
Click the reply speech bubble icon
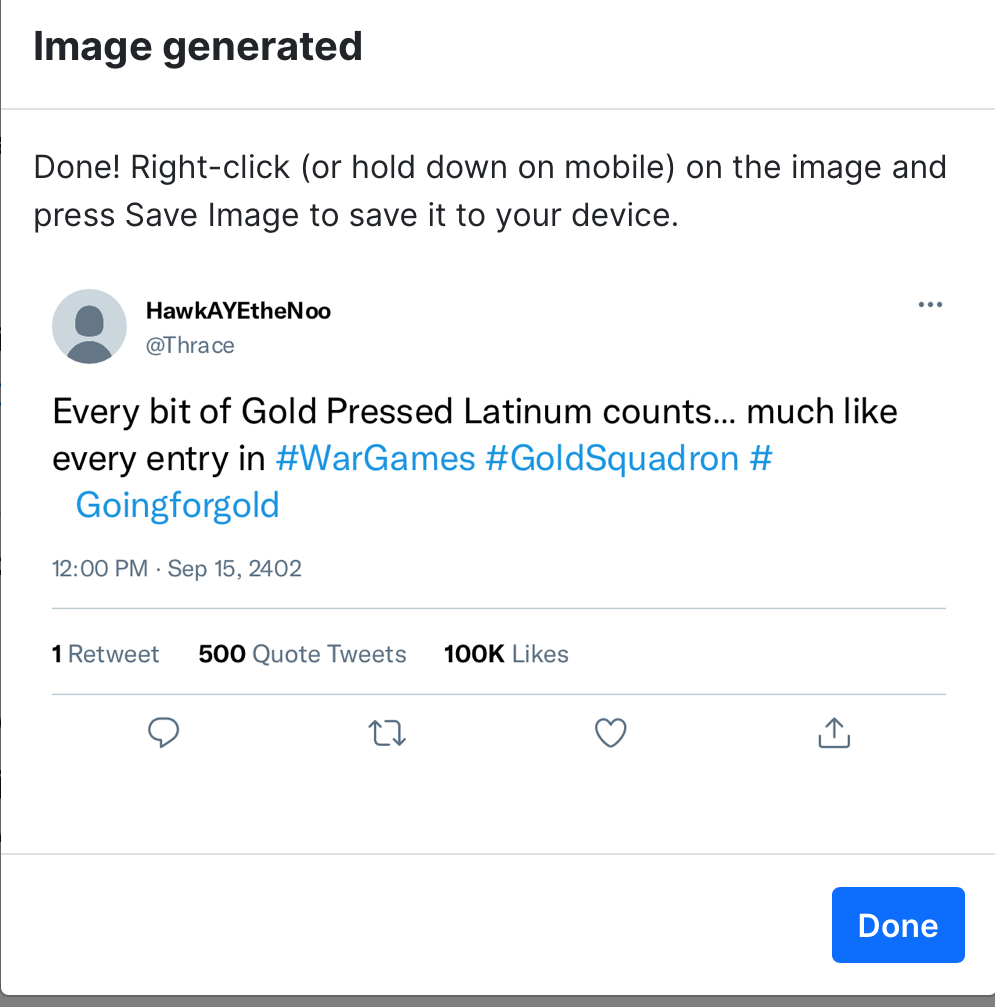pyautogui.click(x=163, y=734)
